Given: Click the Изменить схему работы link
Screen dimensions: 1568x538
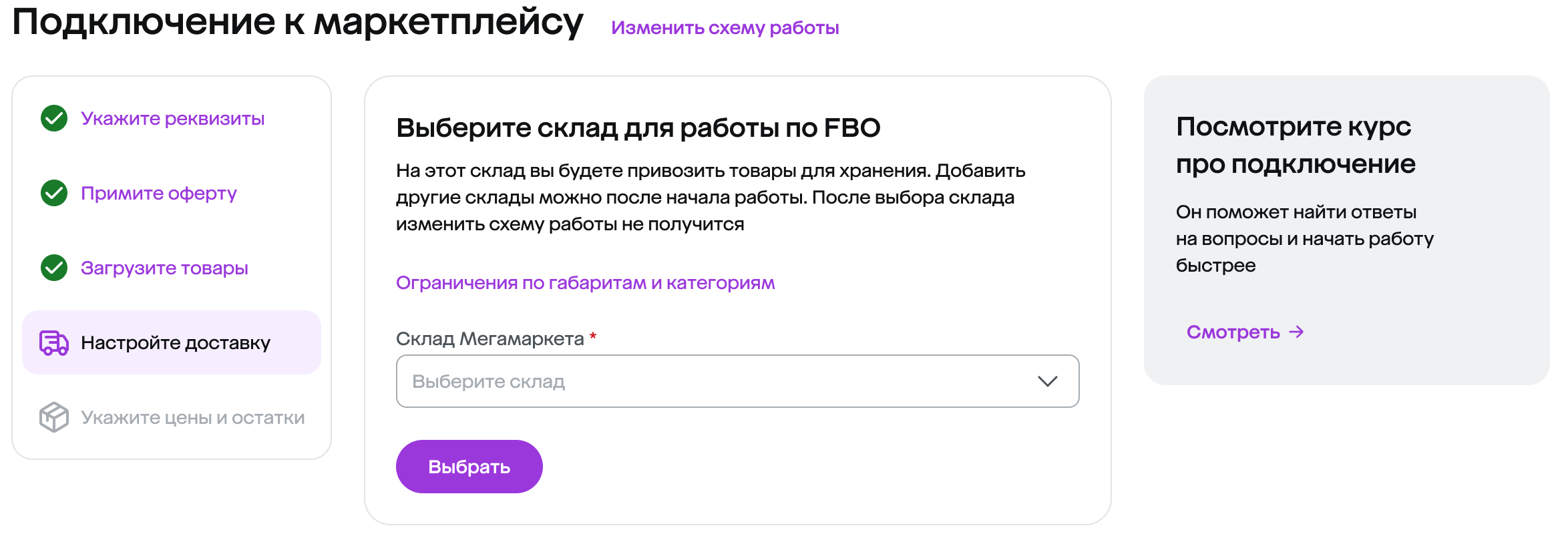Looking at the screenshot, I should click(725, 28).
